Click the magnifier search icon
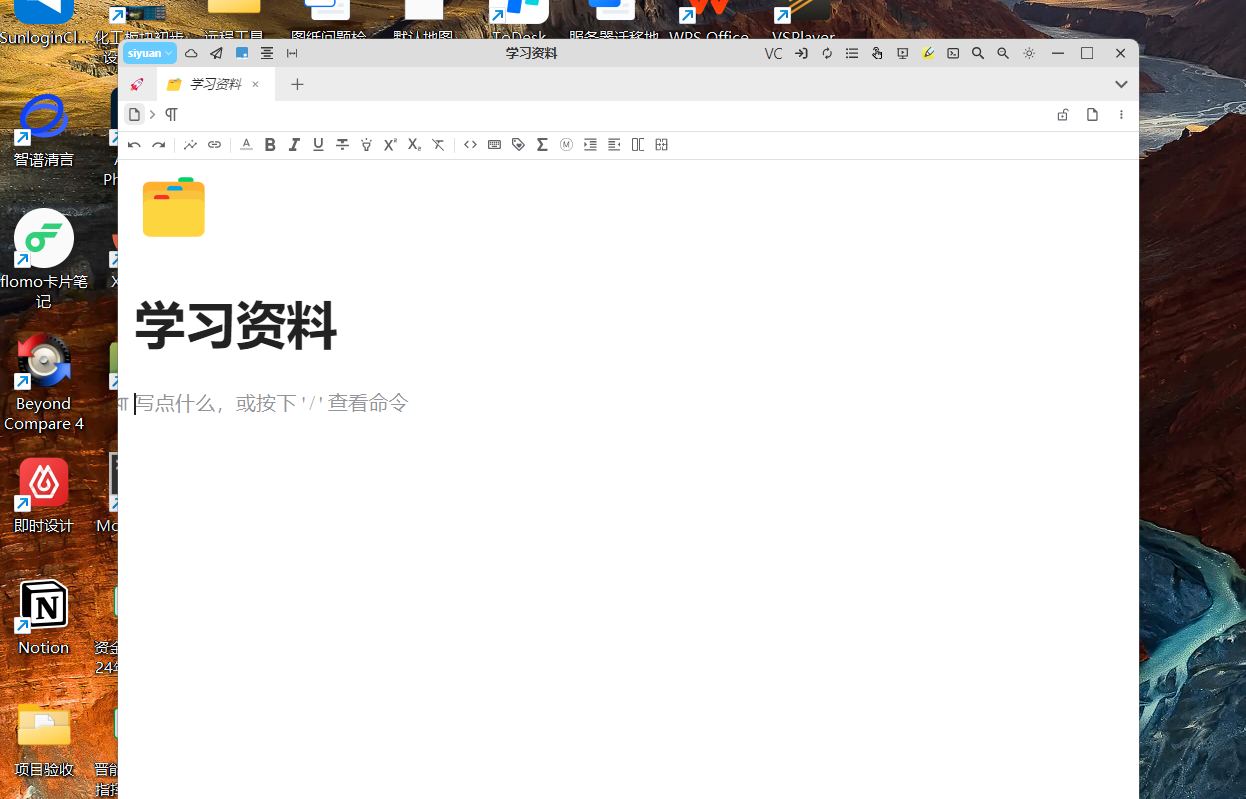Screen dimensions: 1246x799 coord(978,54)
